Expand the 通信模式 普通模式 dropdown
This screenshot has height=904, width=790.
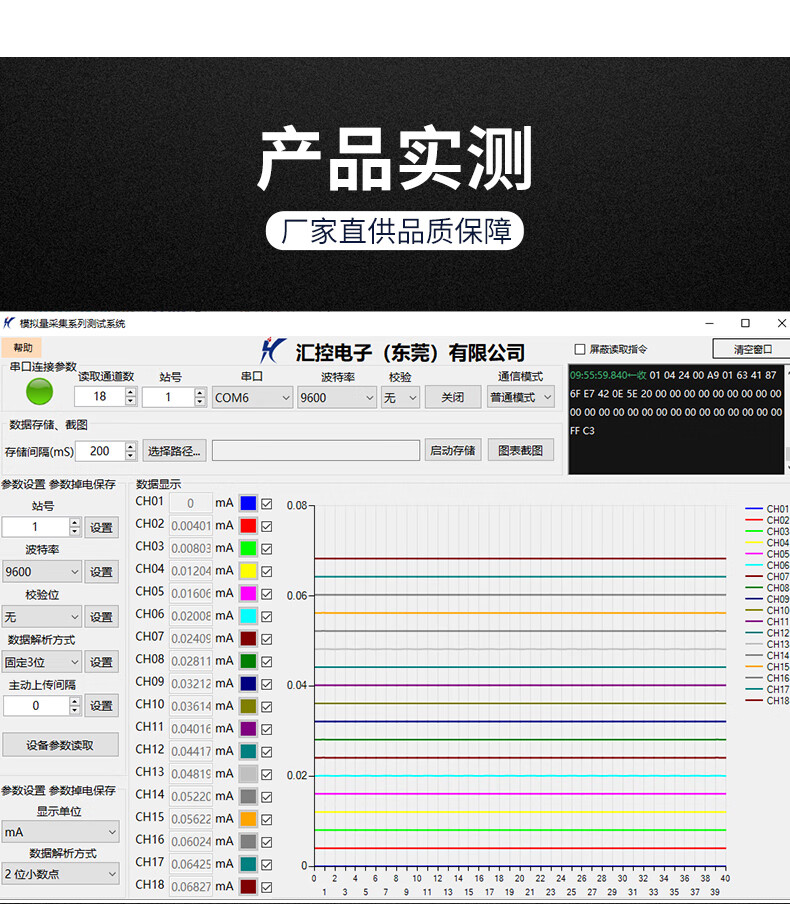[x=520, y=397]
